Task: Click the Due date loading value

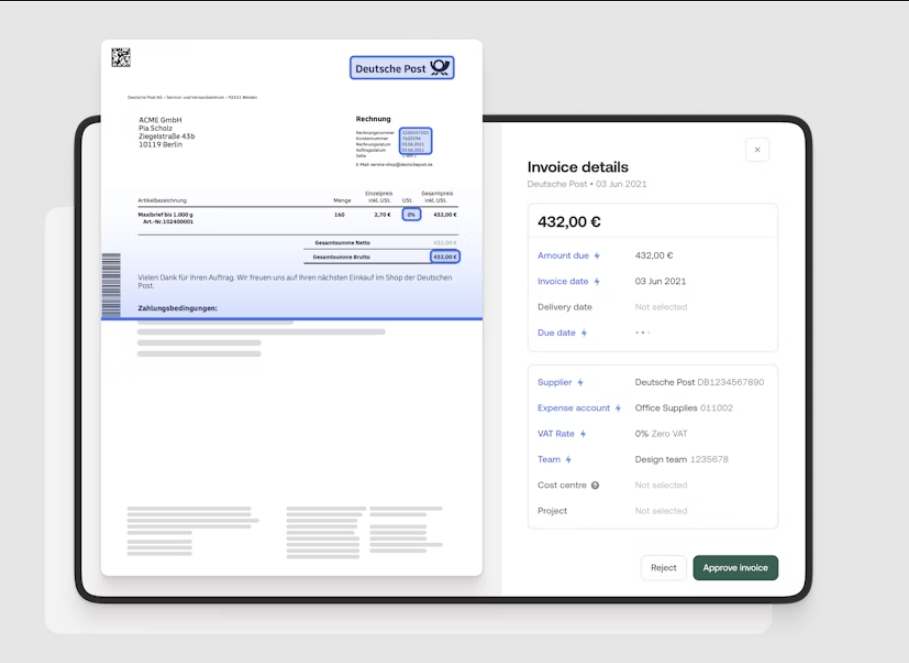Action: [x=642, y=333]
